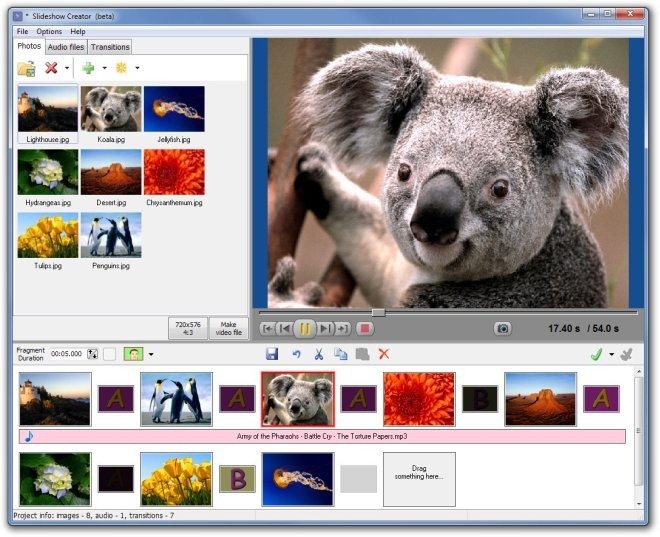Select the Tulips.jpg thumbnail in photo list
This screenshot has height=537, width=660.
point(48,240)
